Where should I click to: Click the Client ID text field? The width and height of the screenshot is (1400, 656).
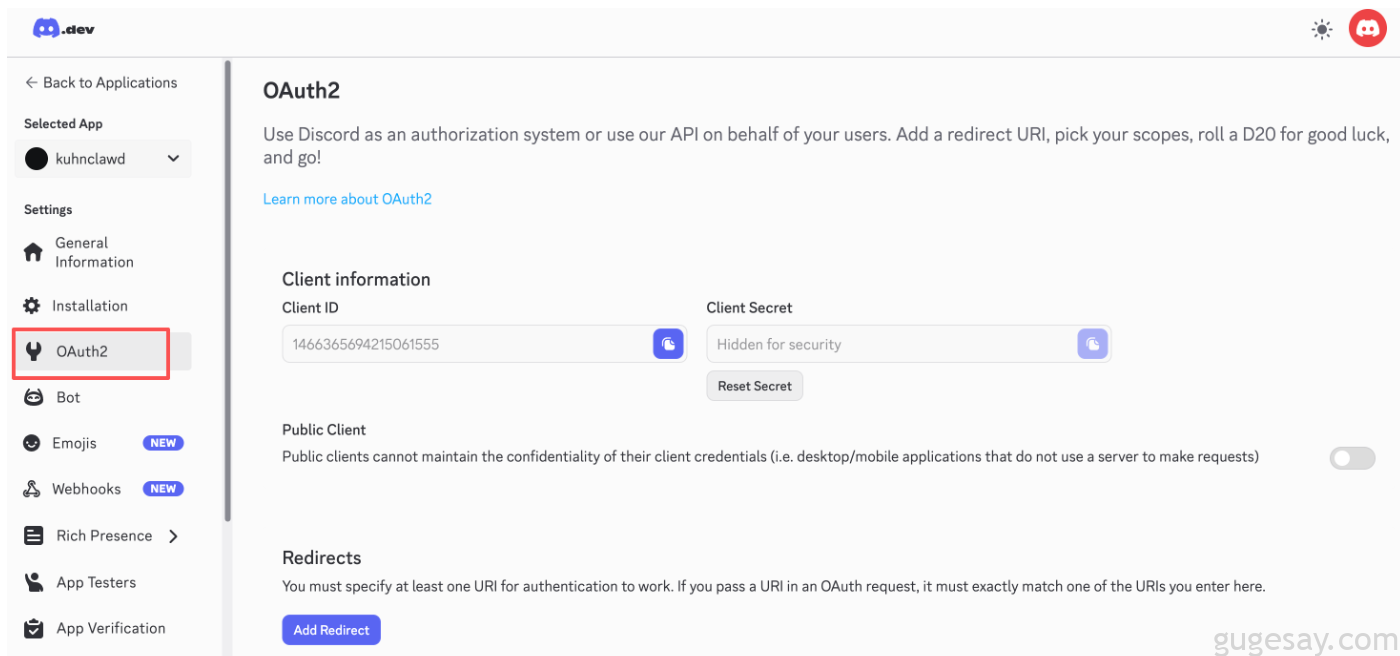coord(466,344)
